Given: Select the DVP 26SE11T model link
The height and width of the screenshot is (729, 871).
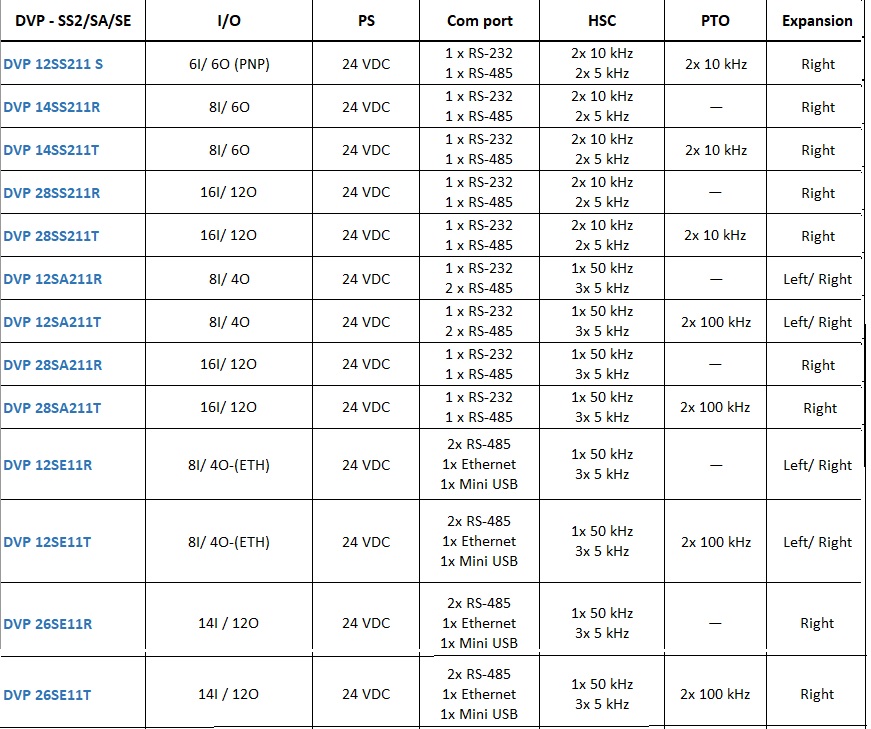Looking at the screenshot, I should [x=47, y=695].
